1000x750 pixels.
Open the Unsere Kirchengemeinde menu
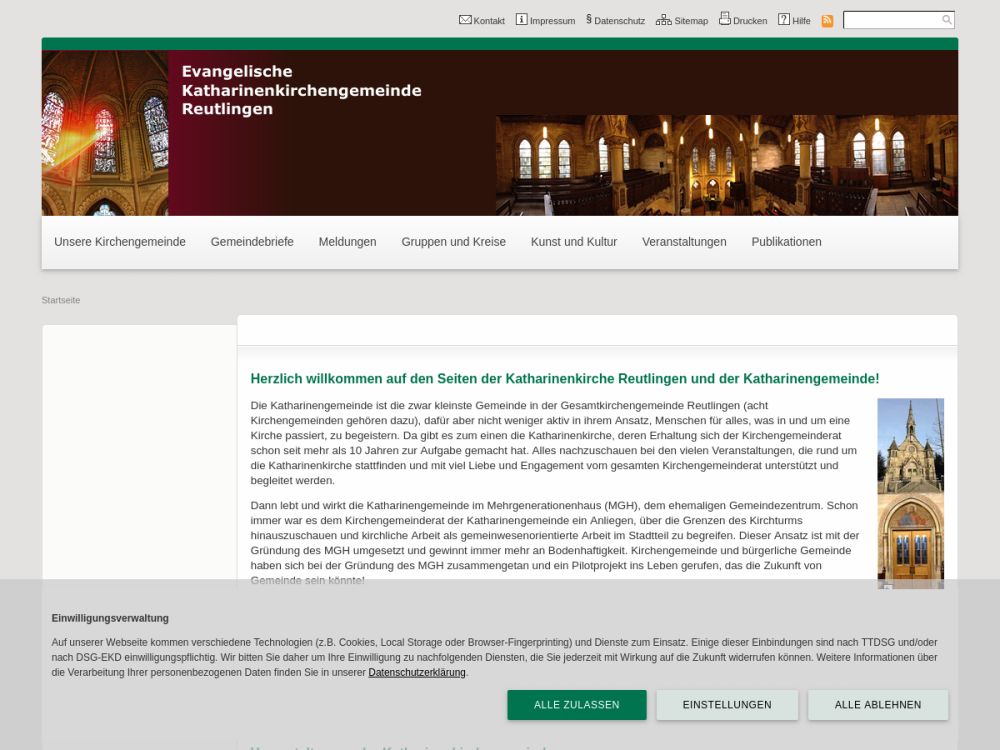point(120,242)
